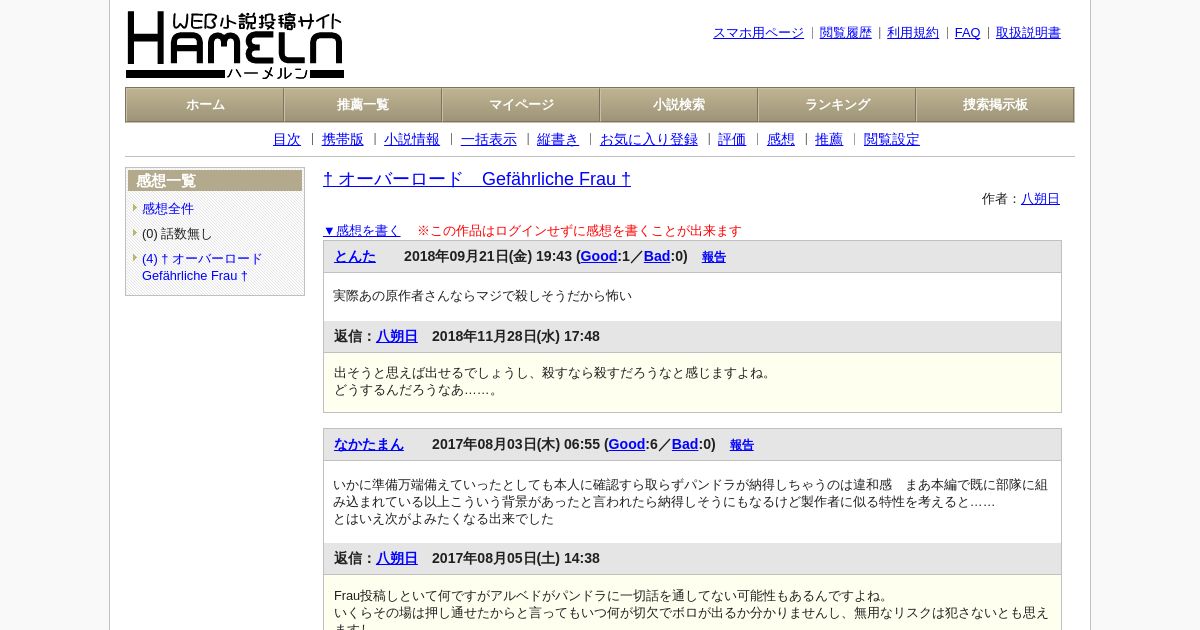Open the FAQ link

pyautogui.click(x=968, y=33)
